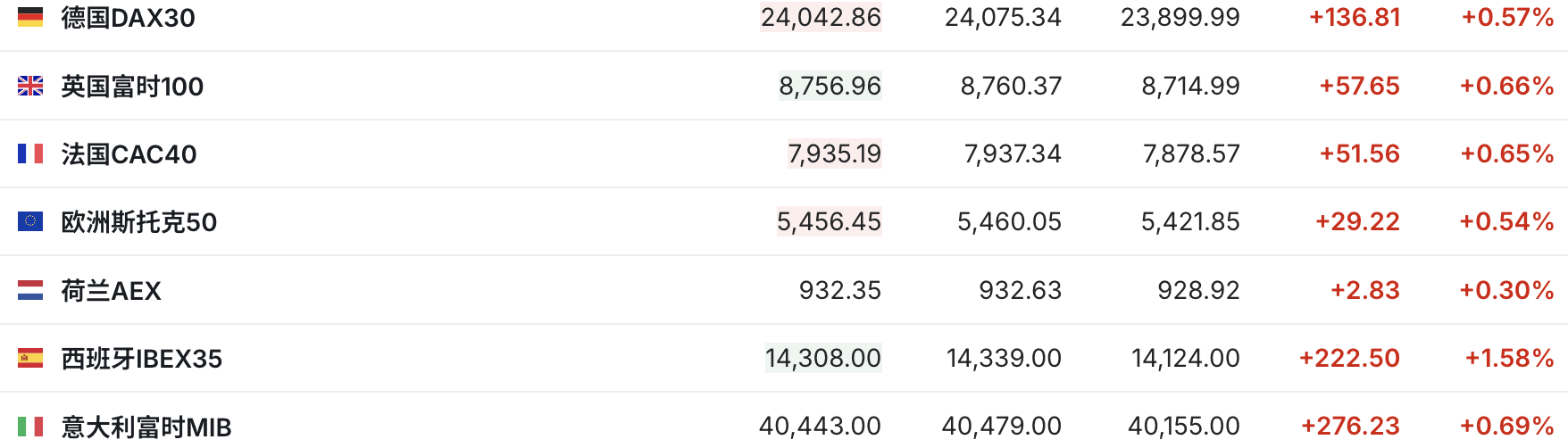Viewport: 1568px width, 448px height.
Task: Click the Netherlands flag icon
Action: tap(30, 290)
